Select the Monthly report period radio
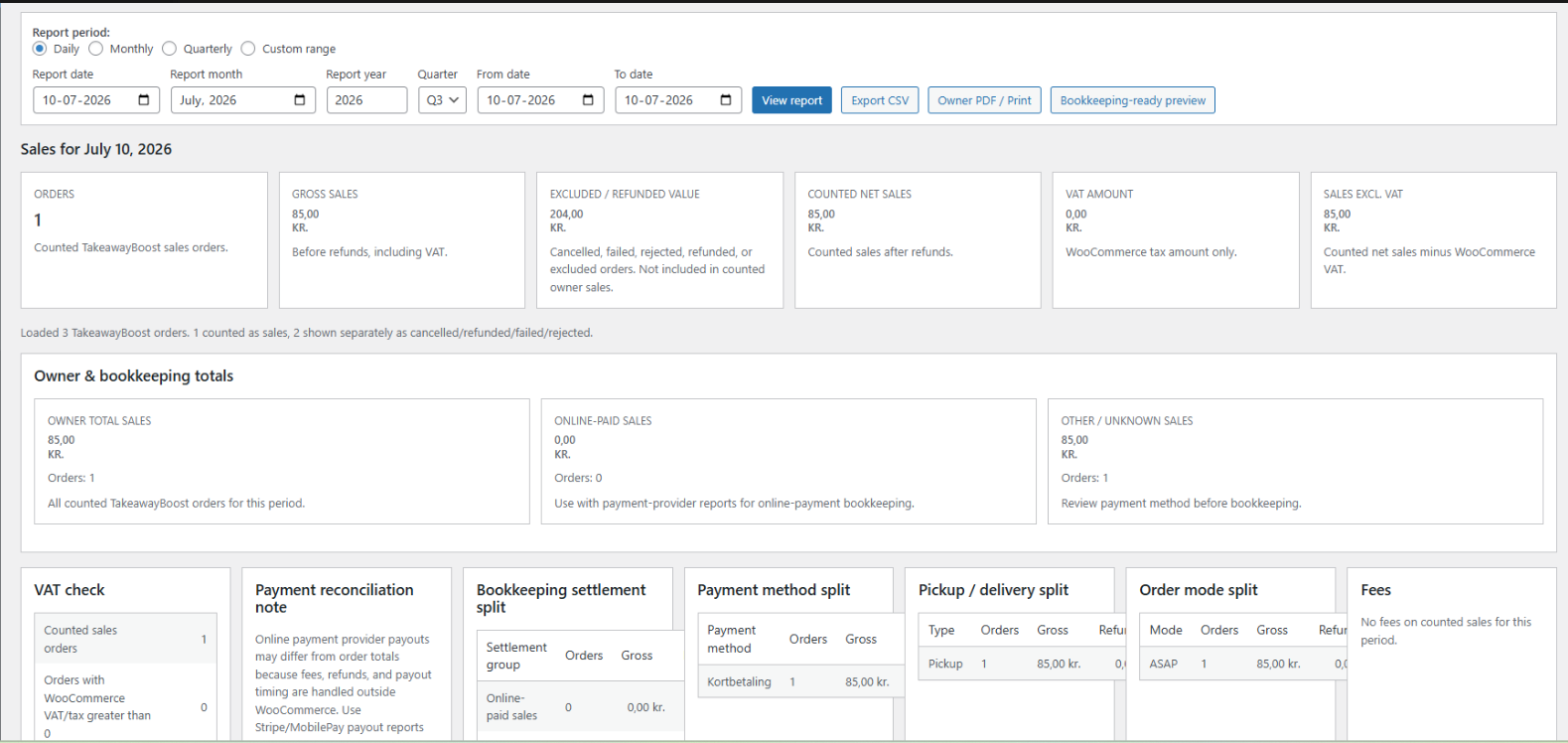The image size is (1568, 743). point(96,49)
